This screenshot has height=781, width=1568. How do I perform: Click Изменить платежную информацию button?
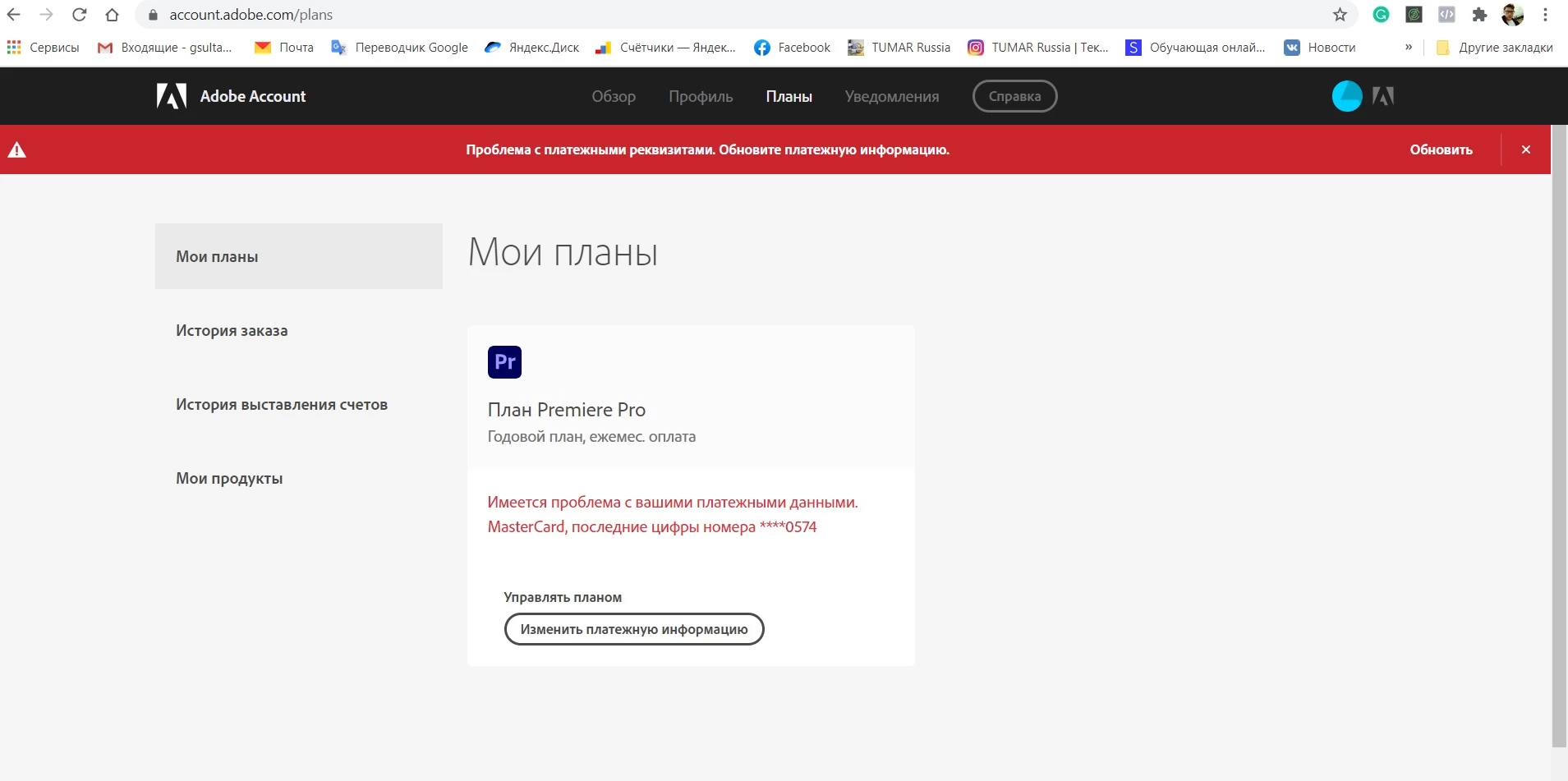click(x=634, y=629)
